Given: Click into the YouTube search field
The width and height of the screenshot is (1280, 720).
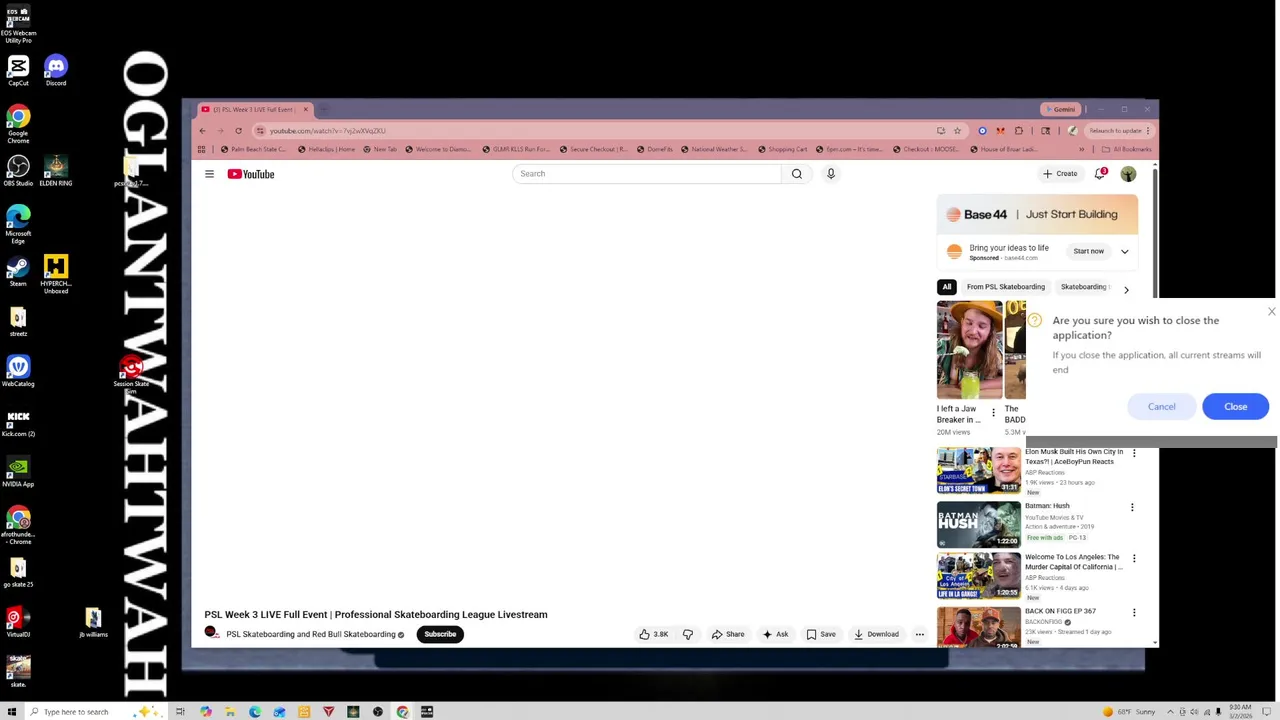Looking at the screenshot, I should pyautogui.click(x=647, y=174).
